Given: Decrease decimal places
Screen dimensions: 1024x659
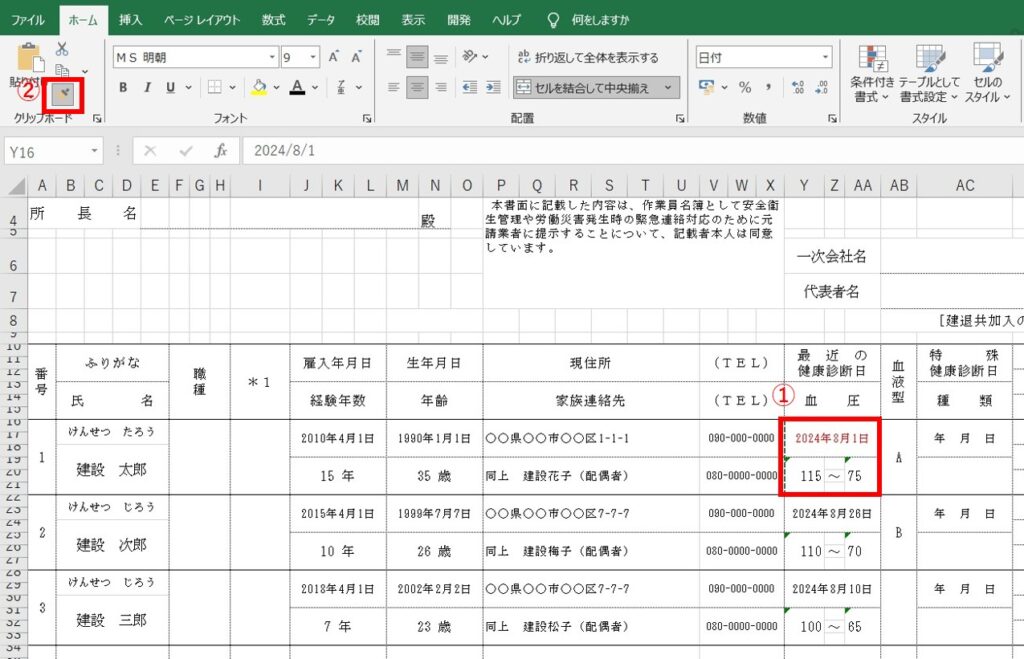Looking at the screenshot, I should [x=822, y=87].
